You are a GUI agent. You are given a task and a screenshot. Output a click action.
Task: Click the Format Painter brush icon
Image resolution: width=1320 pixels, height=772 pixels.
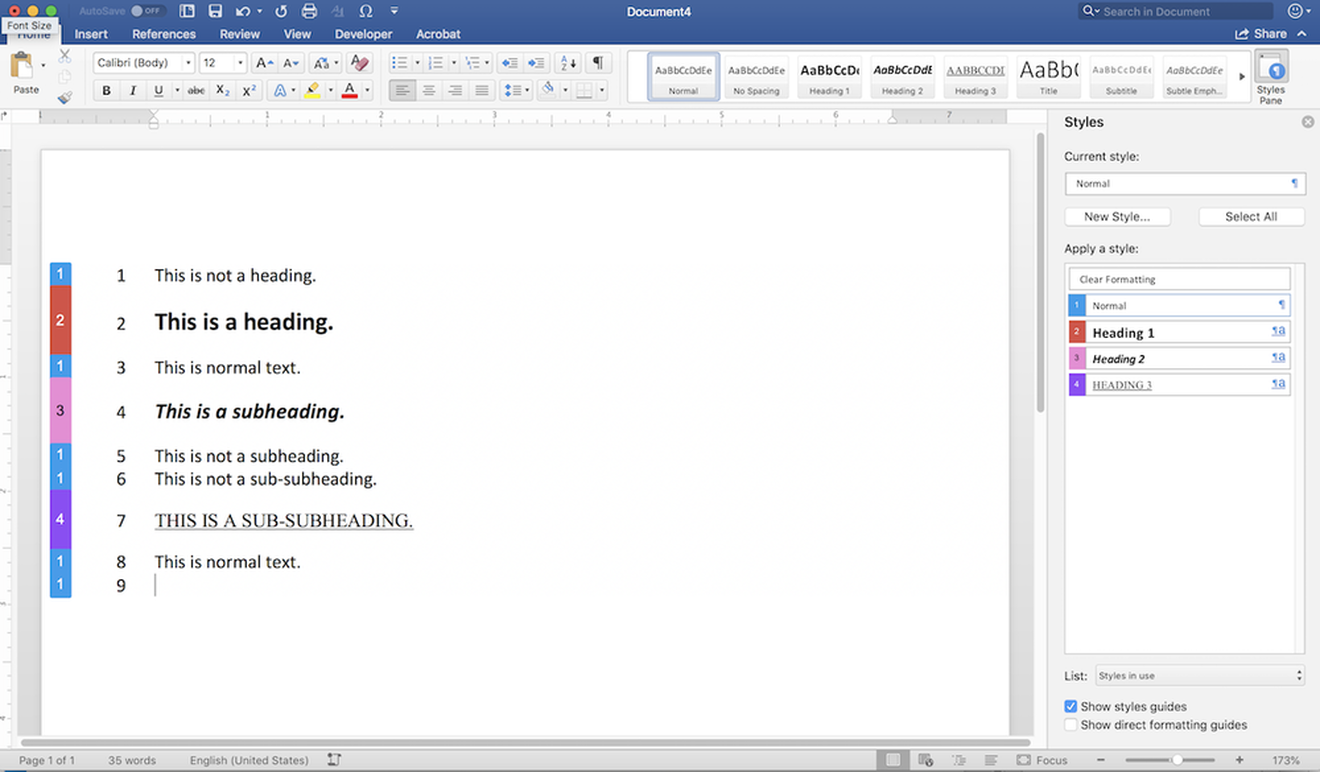click(x=65, y=98)
